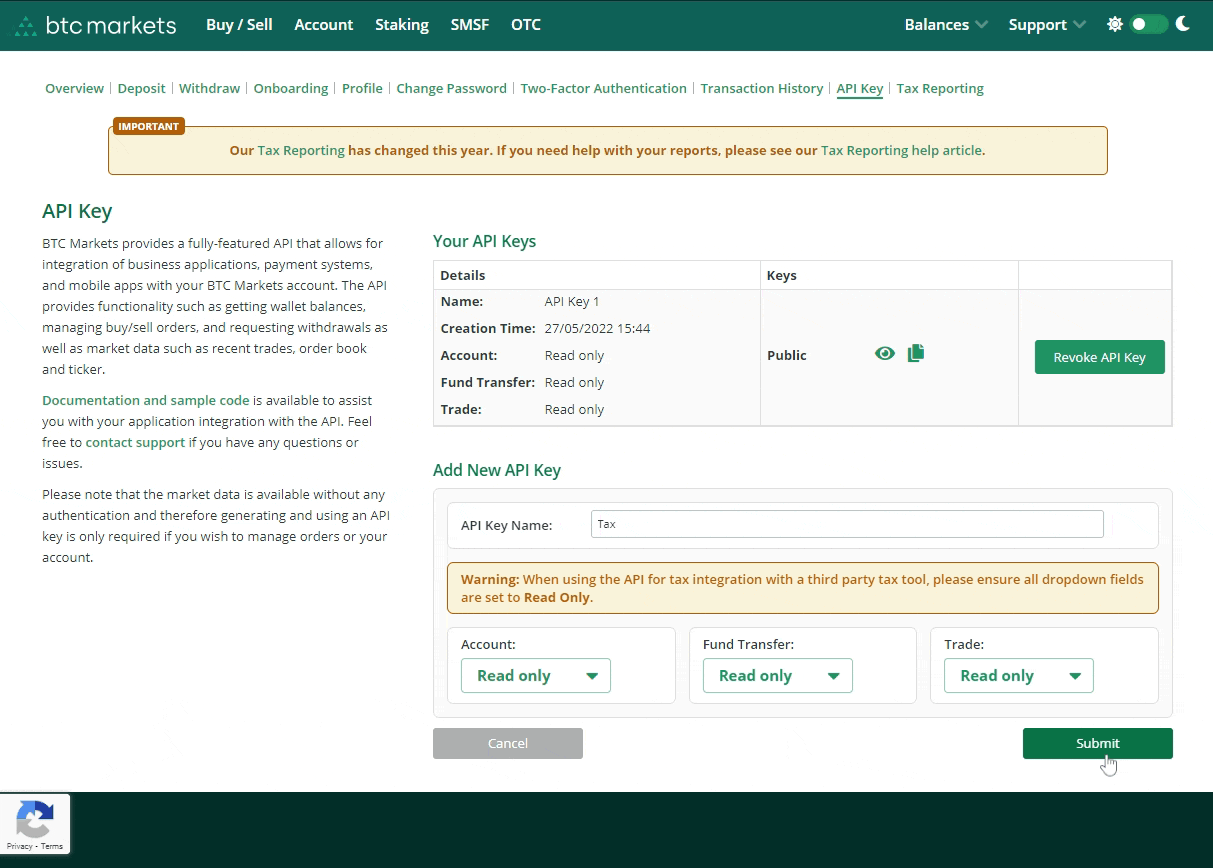This screenshot has width=1213, height=868.
Task: Open the Fund Transfer permission dropdown
Action: tap(778, 676)
